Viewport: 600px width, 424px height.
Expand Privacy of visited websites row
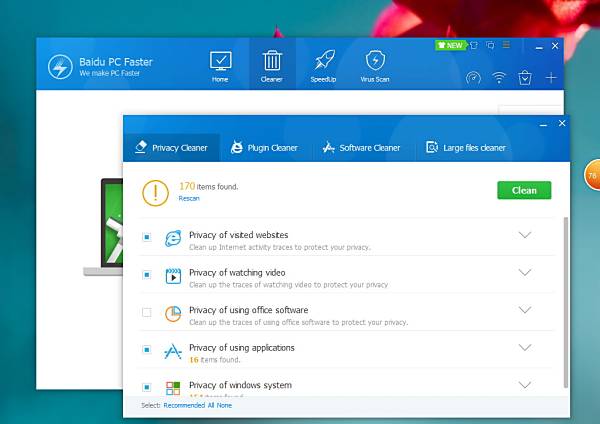click(525, 235)
